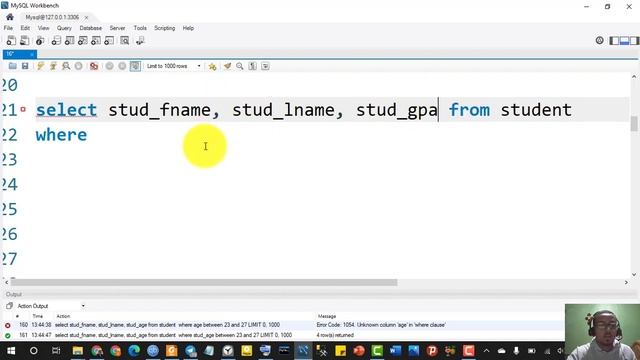Image resolution: width=640 pixels, height=360 pixels.
Task: Toggle word wrap in editor
Action: 265,66
